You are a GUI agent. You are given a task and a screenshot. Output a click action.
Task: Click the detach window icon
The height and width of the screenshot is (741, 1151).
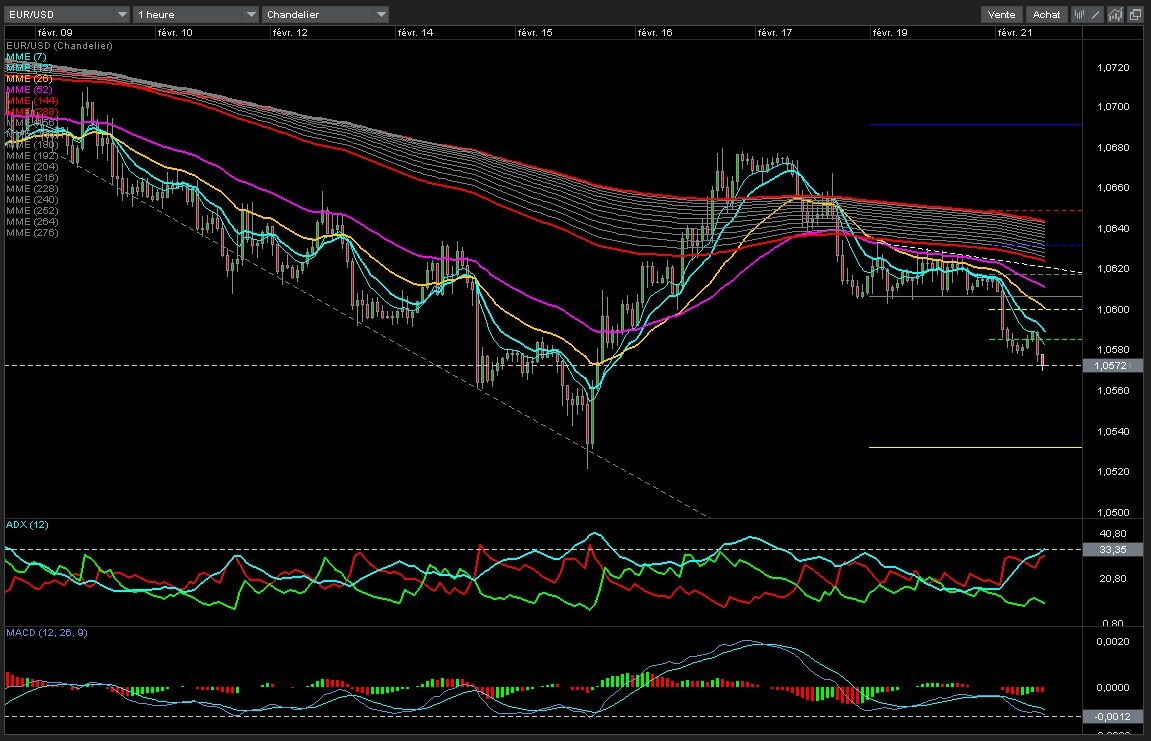[1135, 14]
